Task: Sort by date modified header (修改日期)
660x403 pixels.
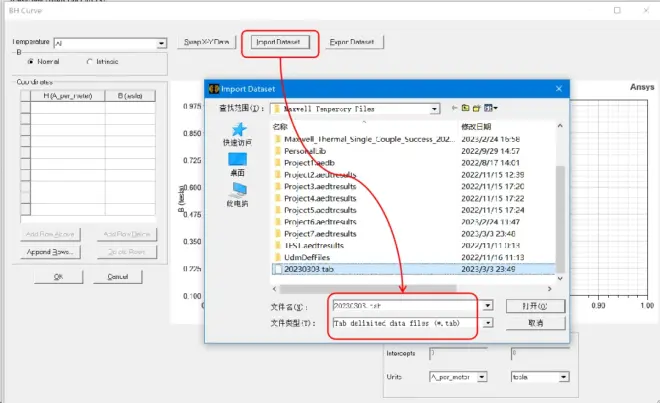Action: click(x=476, y=126)
